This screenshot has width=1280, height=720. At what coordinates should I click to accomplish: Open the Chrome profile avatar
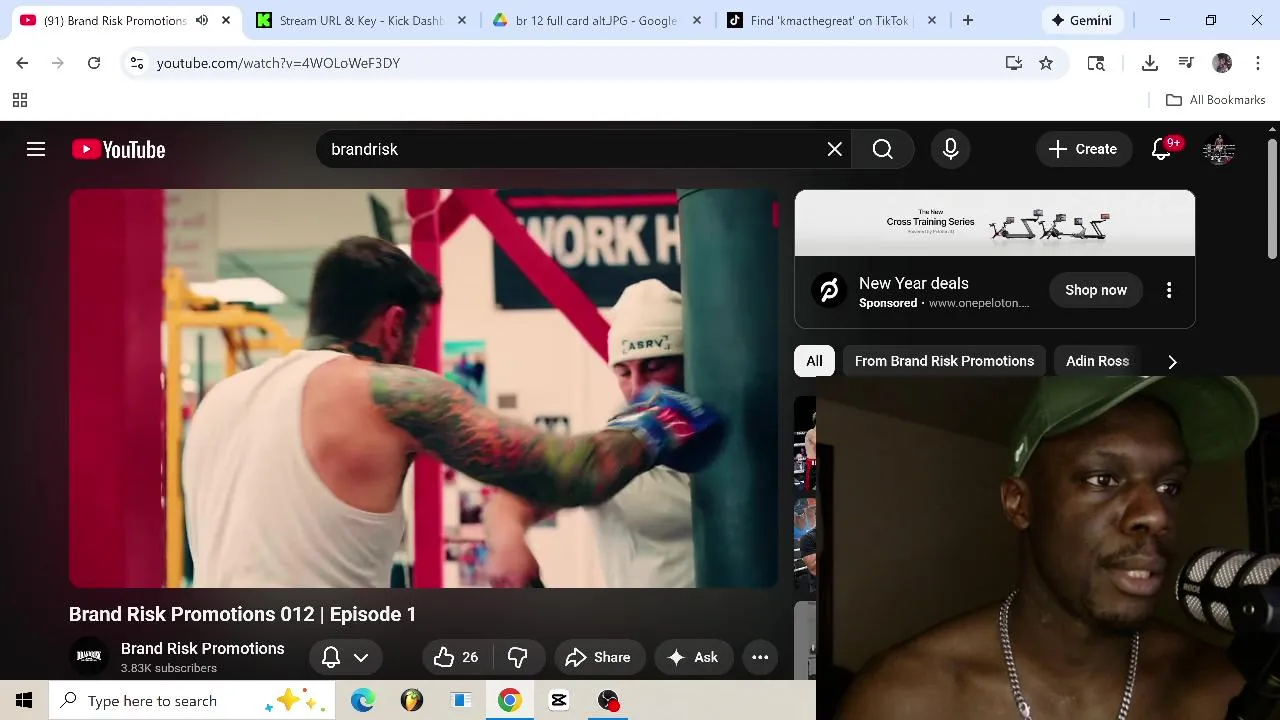click(x=1222, y=63)
